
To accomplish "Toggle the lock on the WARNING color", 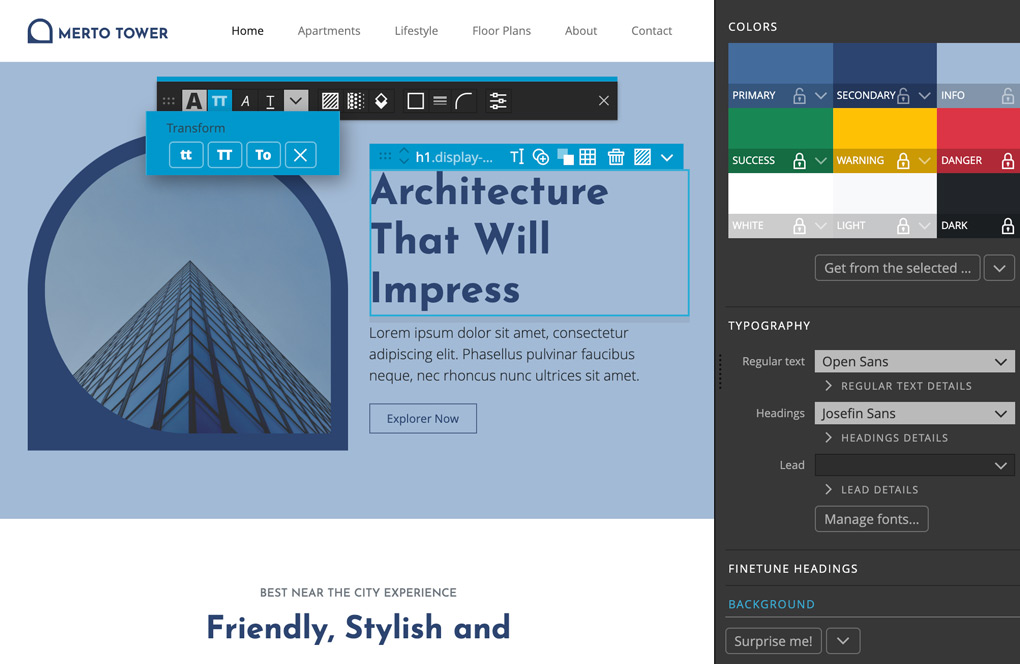I will (903, 161).
